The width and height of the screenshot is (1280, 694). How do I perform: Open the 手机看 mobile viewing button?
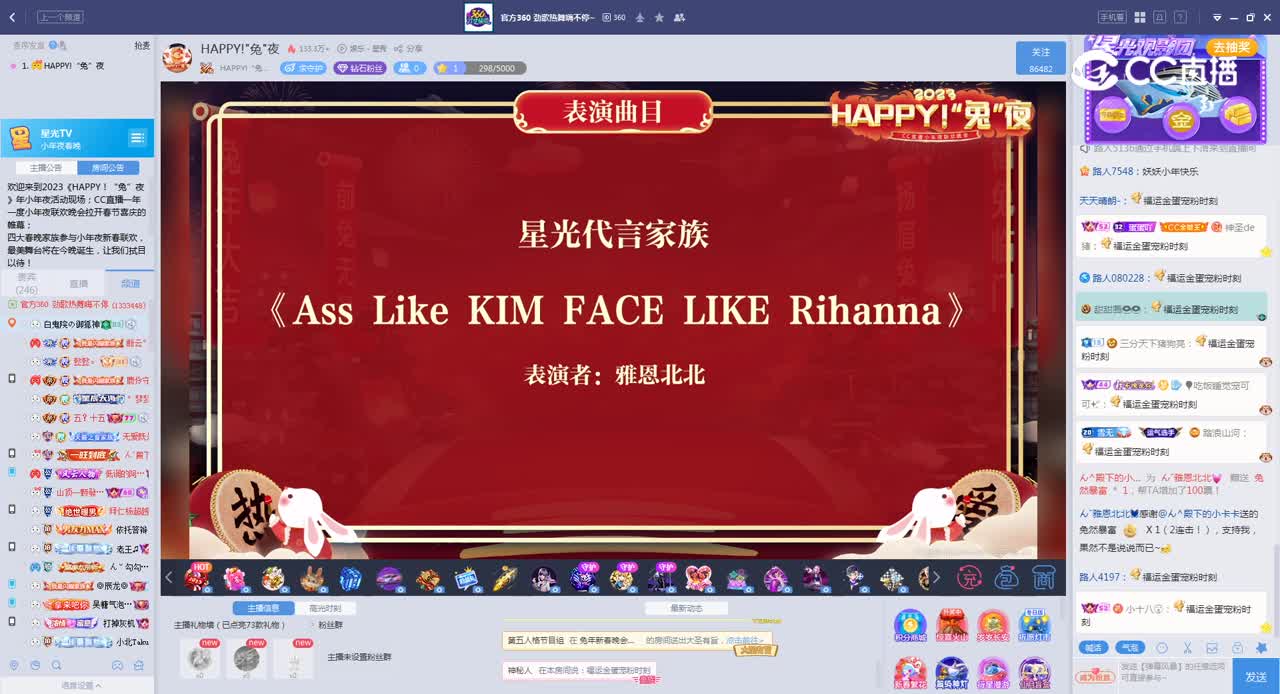[1112, 17]
